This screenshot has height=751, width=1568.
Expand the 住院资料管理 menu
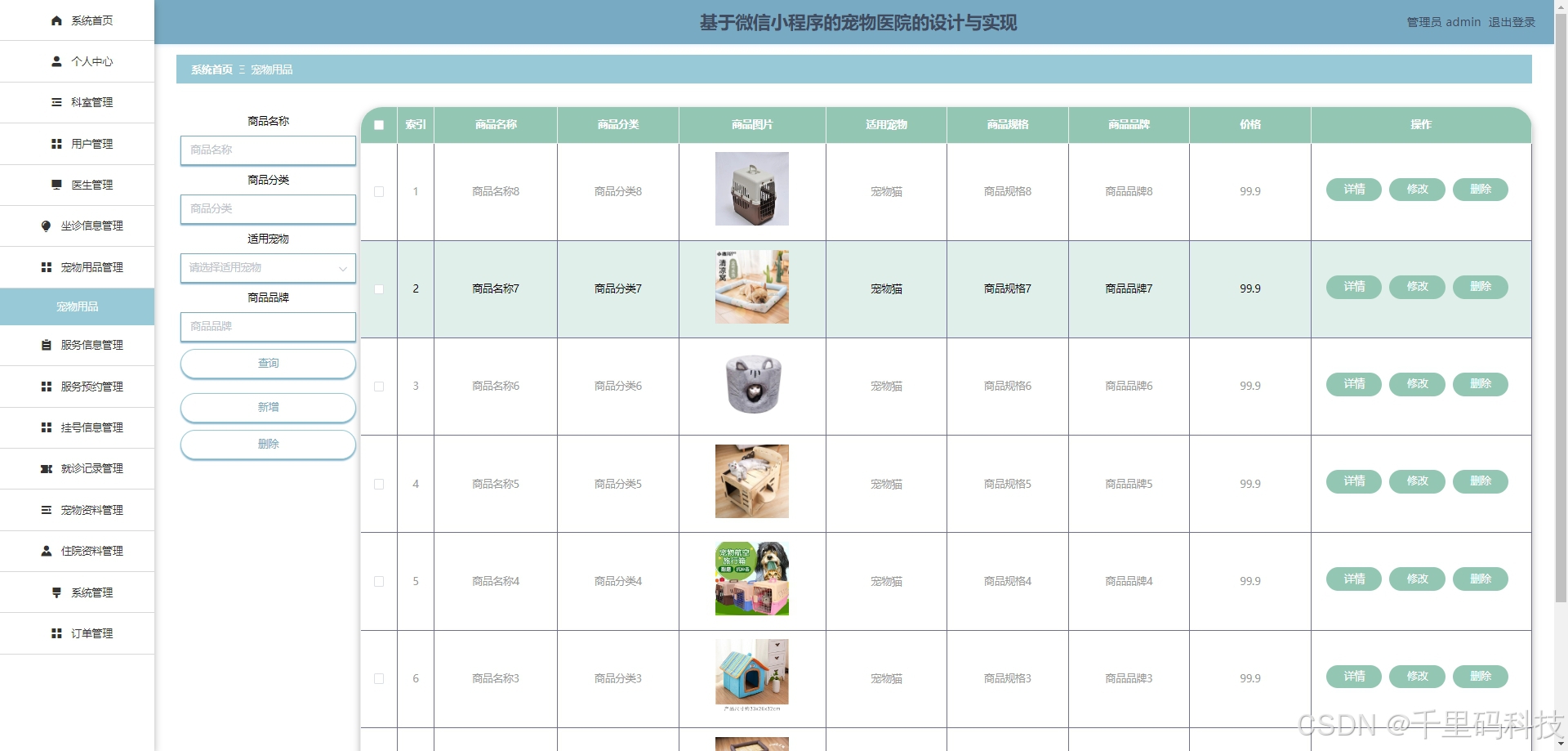tap(77, 551)
